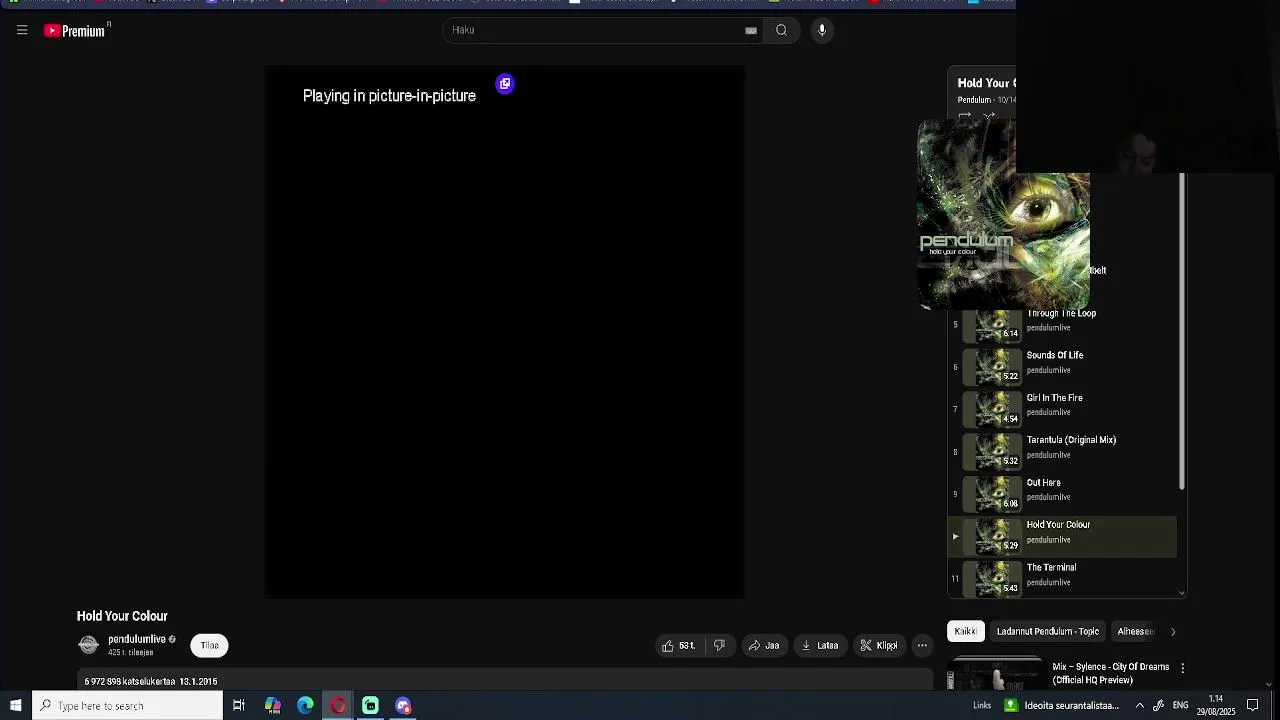Open the teal app icon on taskbar

click(x=370, y=706)
